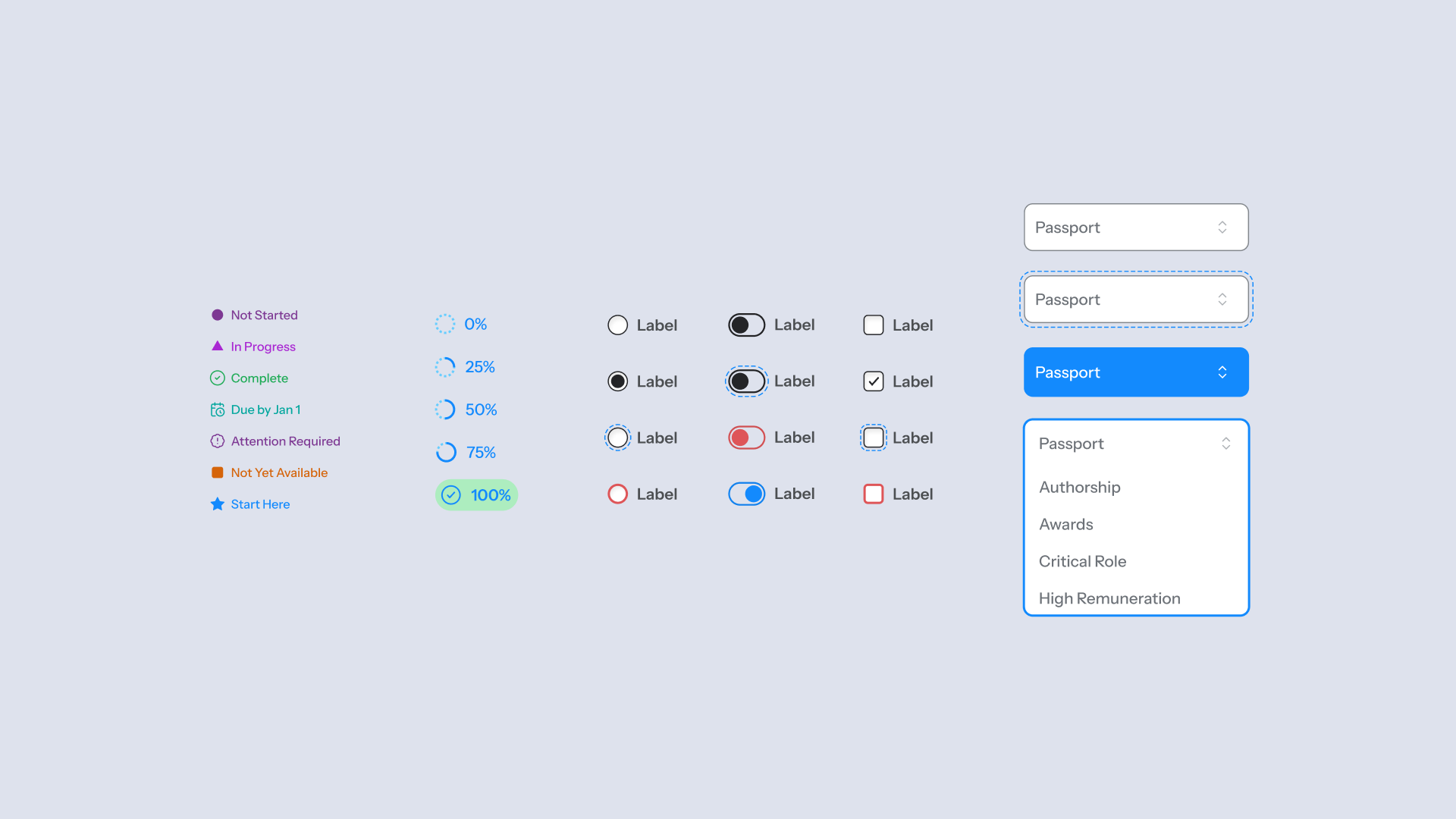The image size is (1456, 819).
Task: Check the red outlined error checkbox
Action: pyautogui.click(x=874, y=494)
